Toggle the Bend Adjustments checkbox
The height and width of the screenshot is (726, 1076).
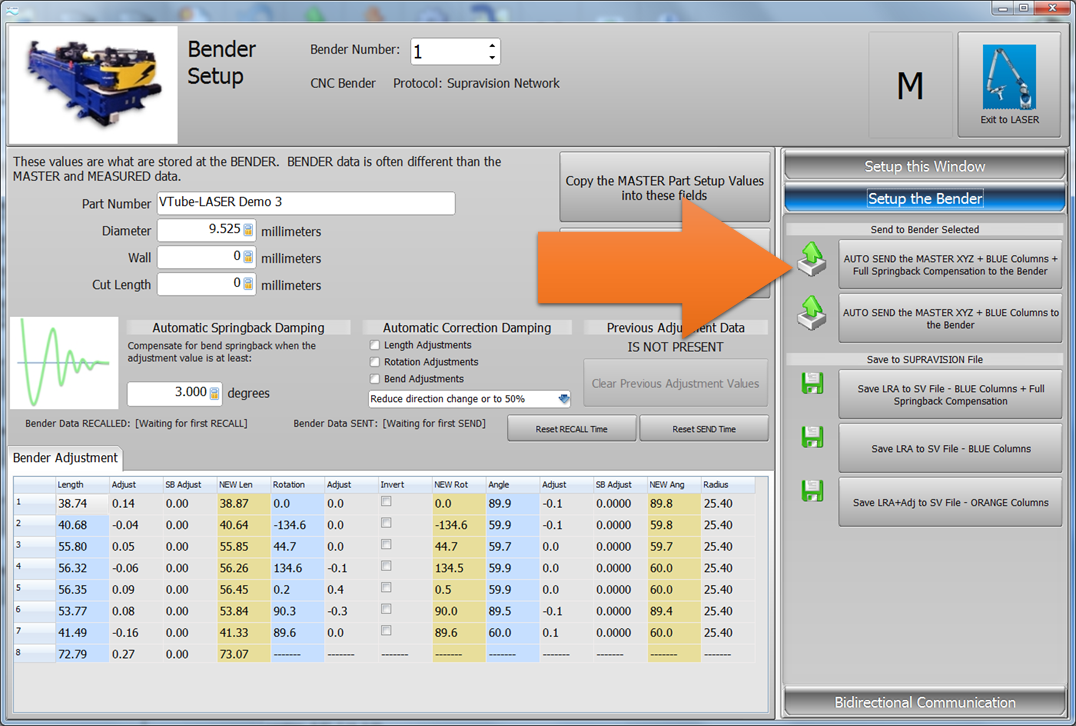[x=375, y=379]
